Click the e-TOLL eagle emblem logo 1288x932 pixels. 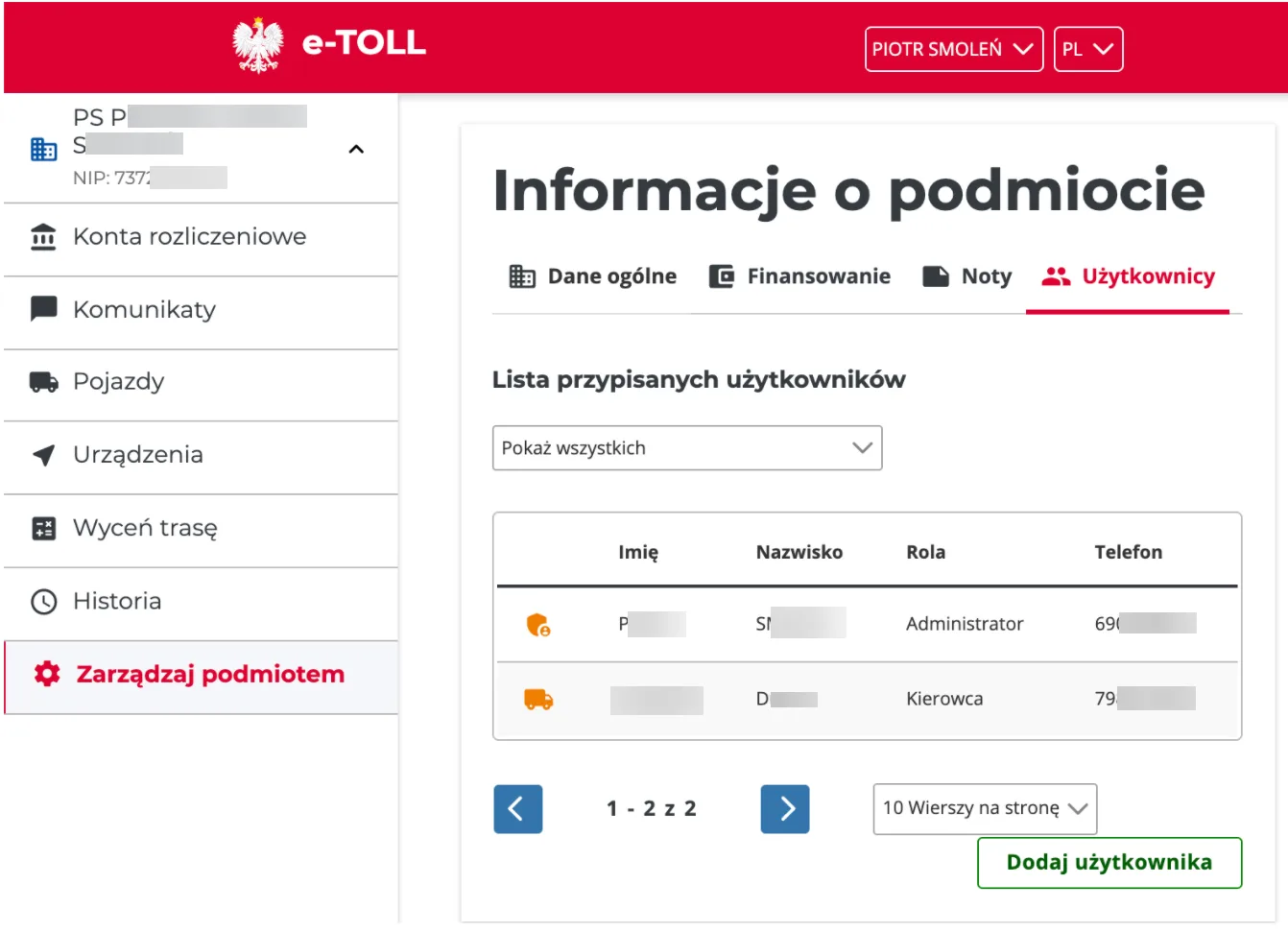click(x=258, y=45)
